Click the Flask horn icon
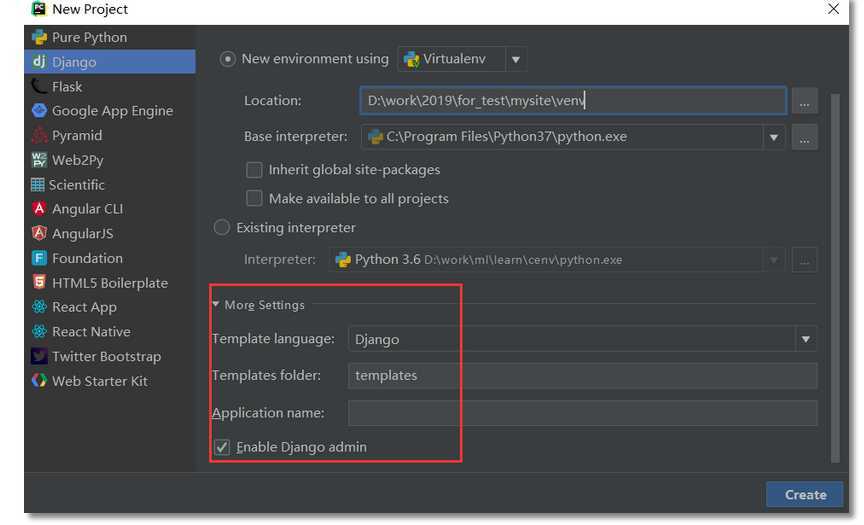 click(x=39, y=86)
